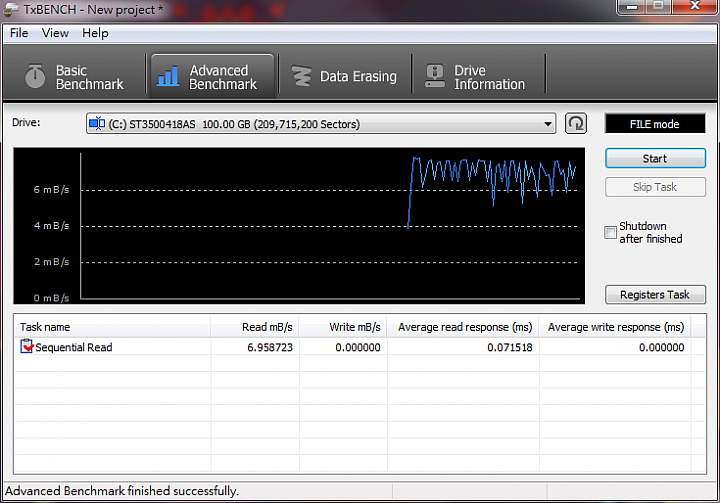This screenshot has height=503, width=720.
Task: Click the Start button
Action: [x=655, y=158]
